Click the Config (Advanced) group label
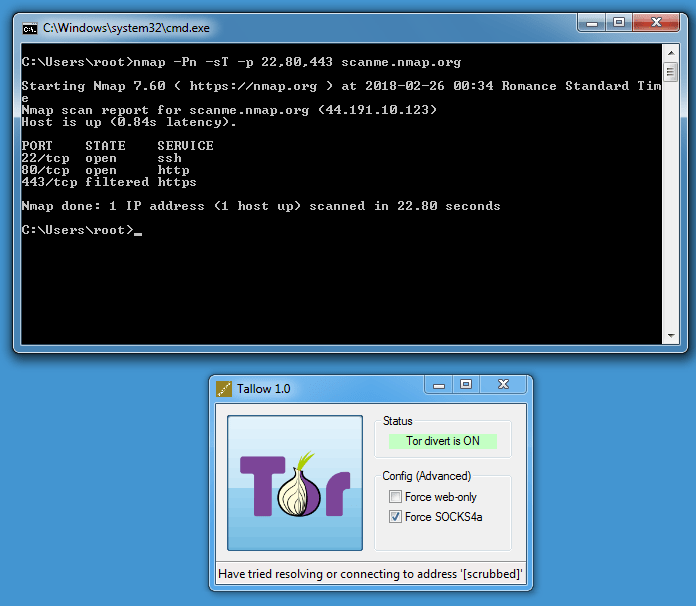Image resolution: width=696 pixels, height=606 pixels. (x=426, y=476)
